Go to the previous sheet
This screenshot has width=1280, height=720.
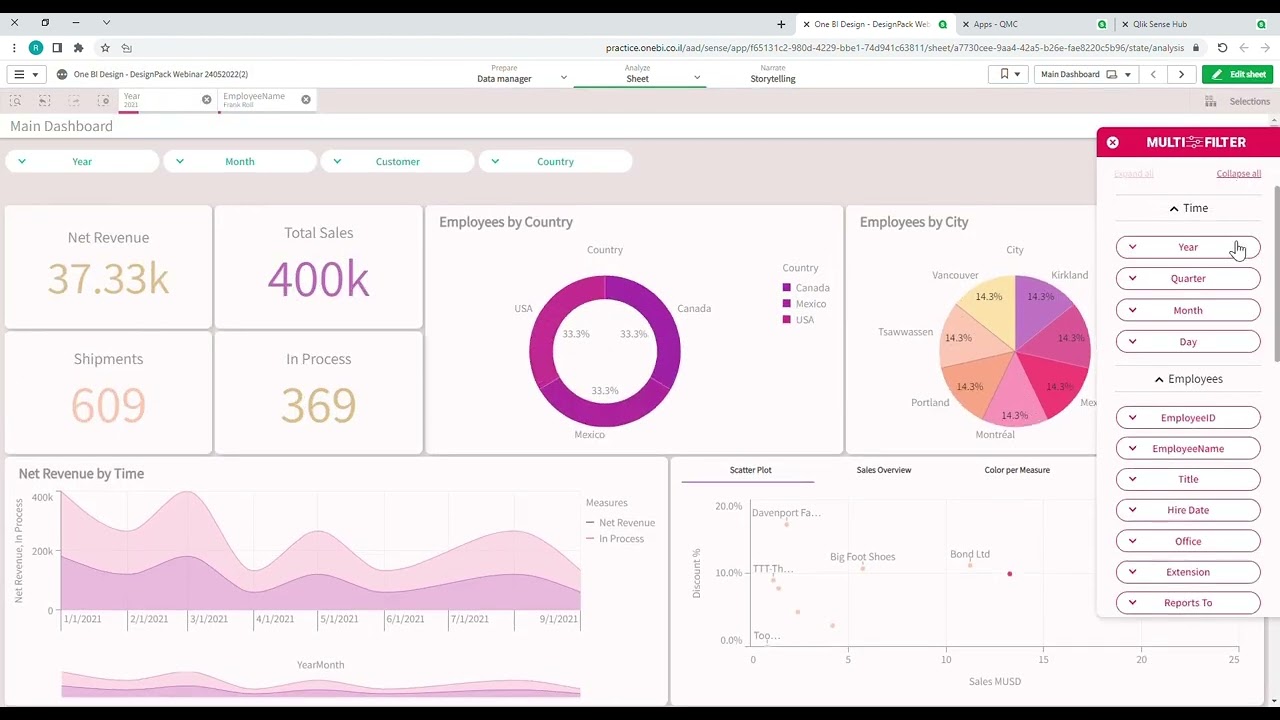click(x=1153, y=74)
